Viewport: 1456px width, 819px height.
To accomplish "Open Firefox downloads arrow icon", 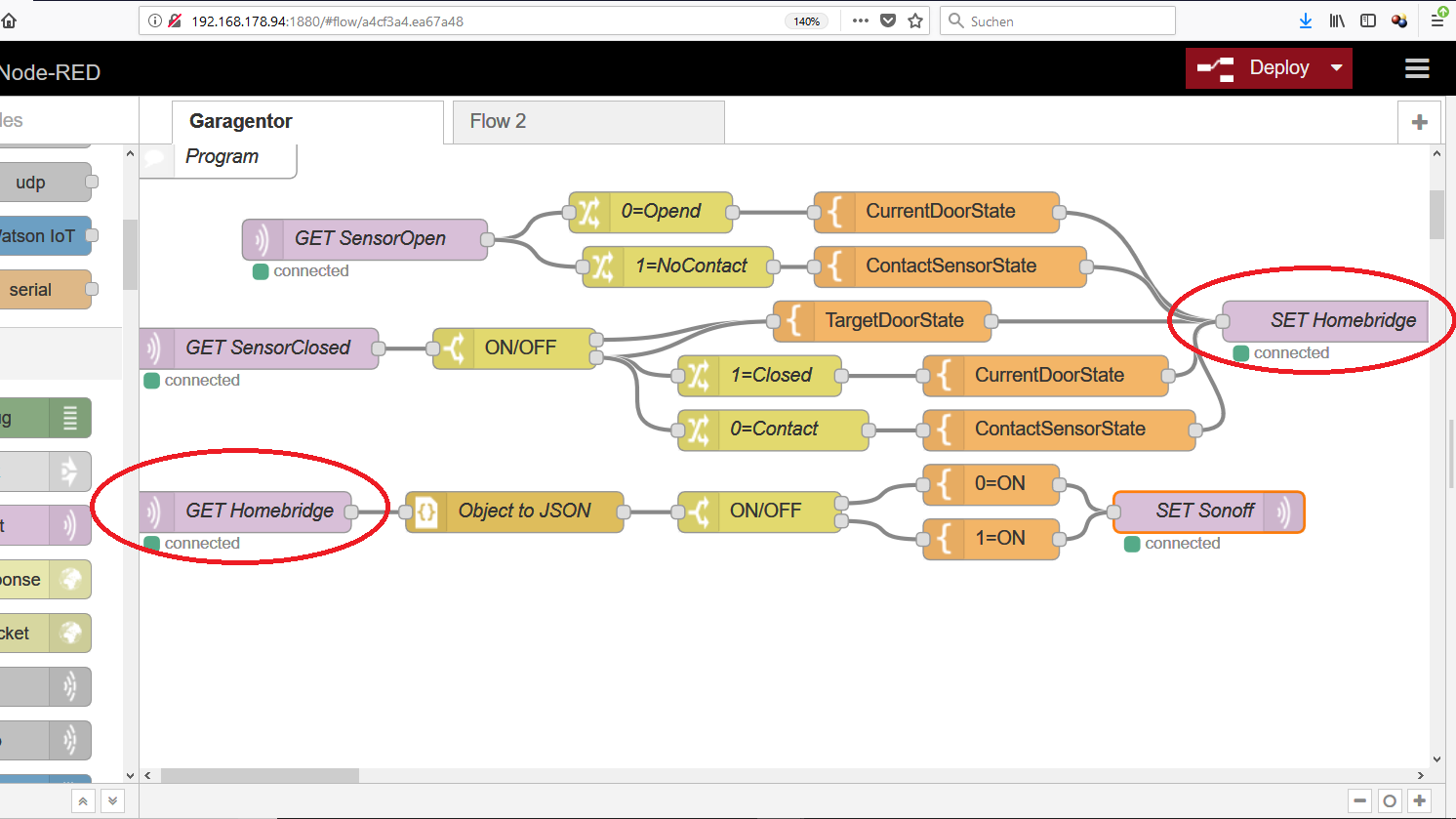I will point(1306,20).
